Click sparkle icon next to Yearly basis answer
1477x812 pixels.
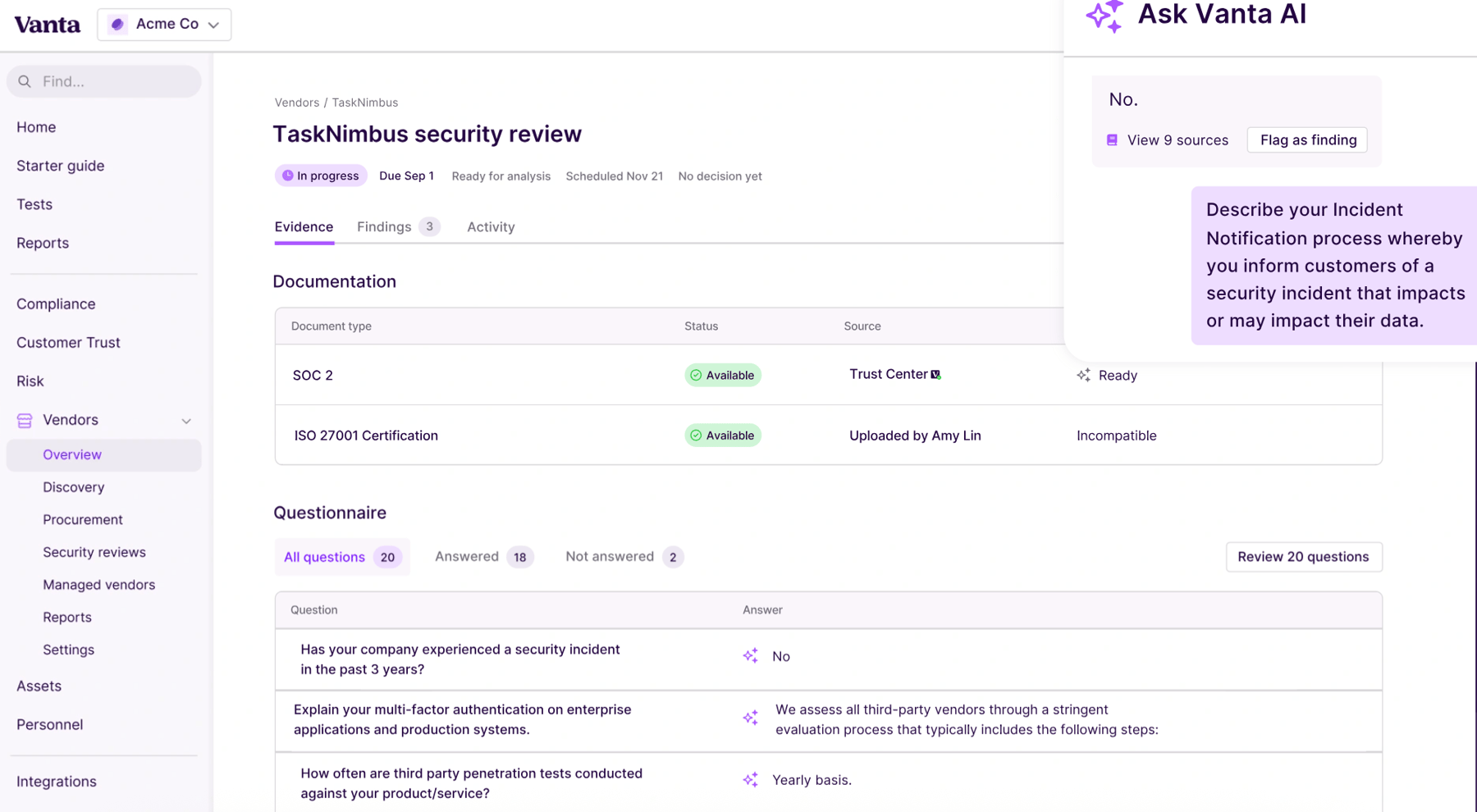(x=750, y=780)
